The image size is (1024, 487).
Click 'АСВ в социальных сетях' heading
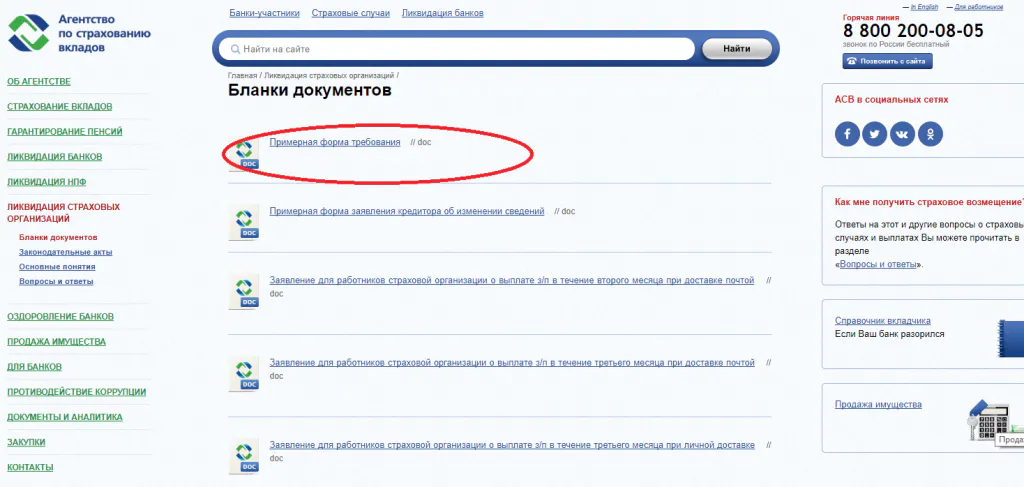891,100
